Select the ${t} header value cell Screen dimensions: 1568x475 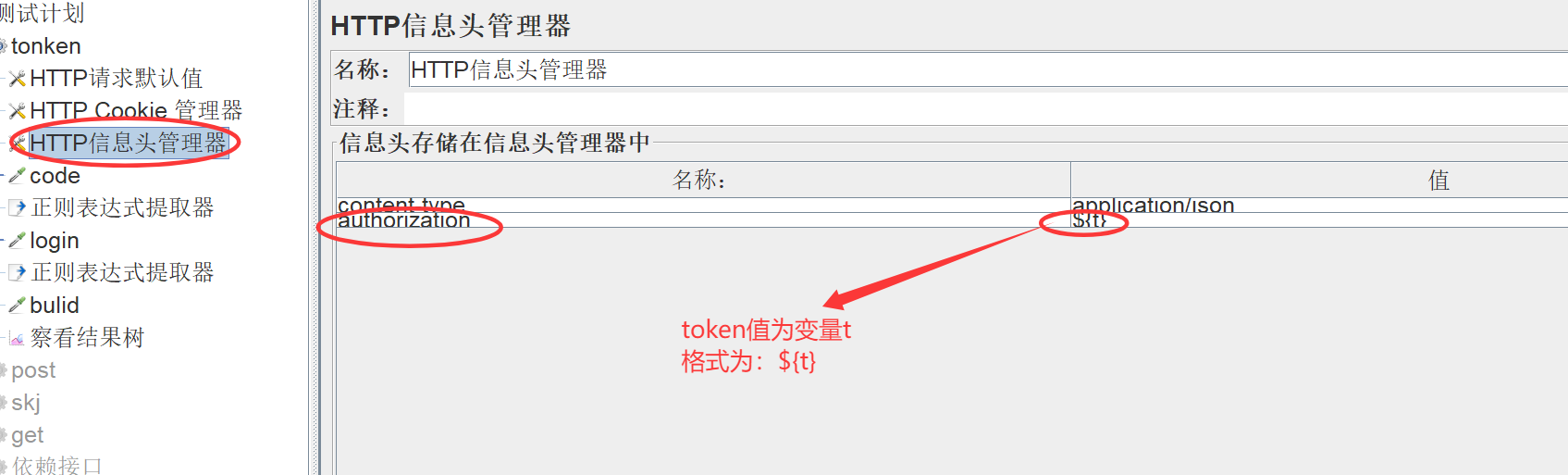pos(1319,220)
